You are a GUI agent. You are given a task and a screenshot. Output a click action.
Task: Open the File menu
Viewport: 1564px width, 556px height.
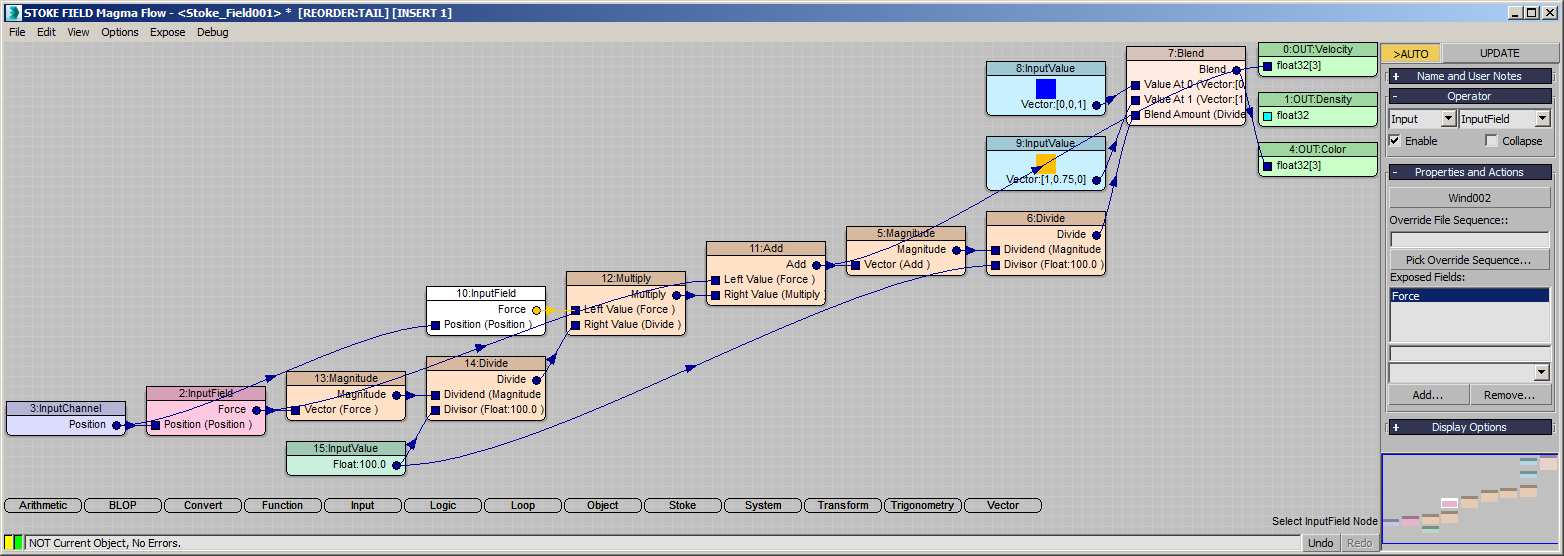click(17, 32)
